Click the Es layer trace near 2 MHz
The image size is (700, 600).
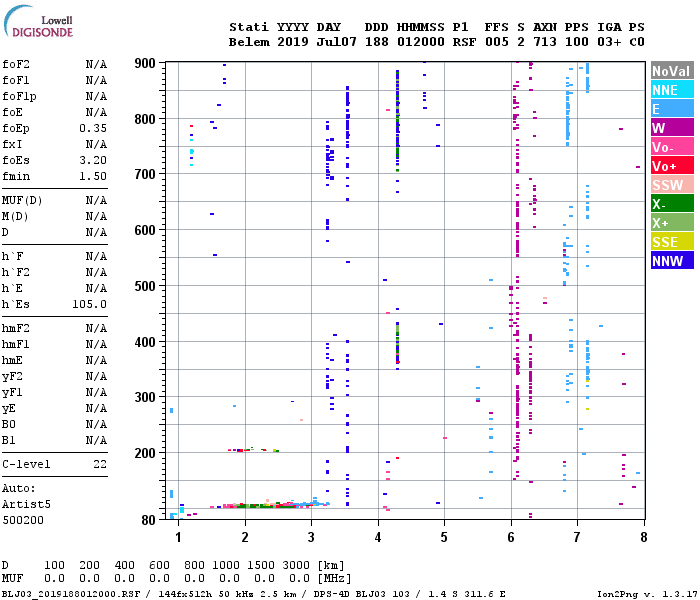tap(270, 505)
